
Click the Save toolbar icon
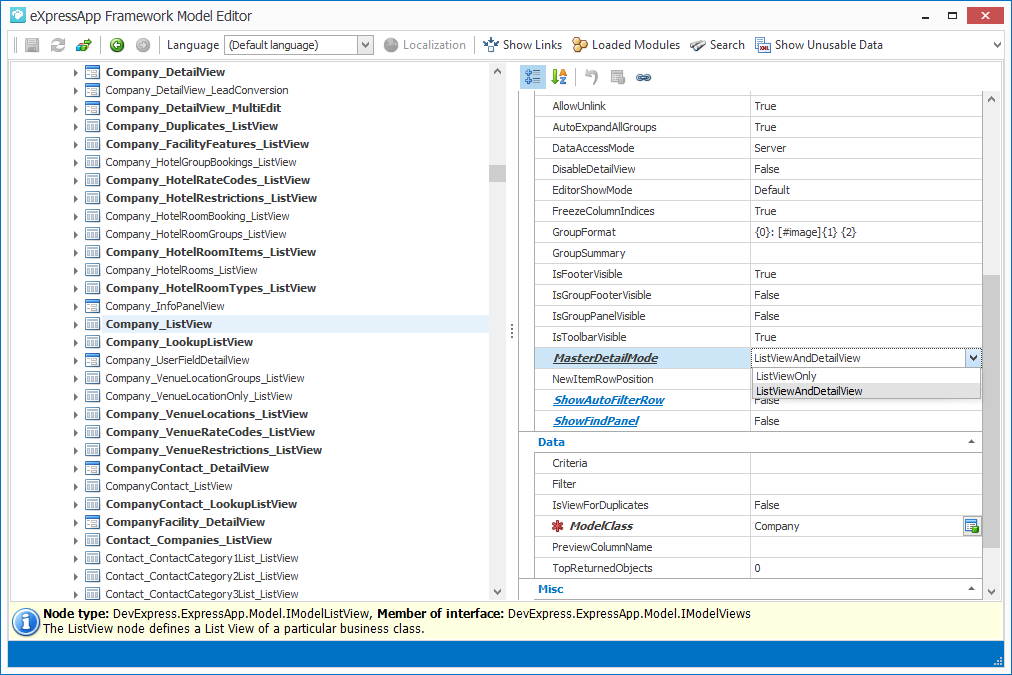pos(32,45)
